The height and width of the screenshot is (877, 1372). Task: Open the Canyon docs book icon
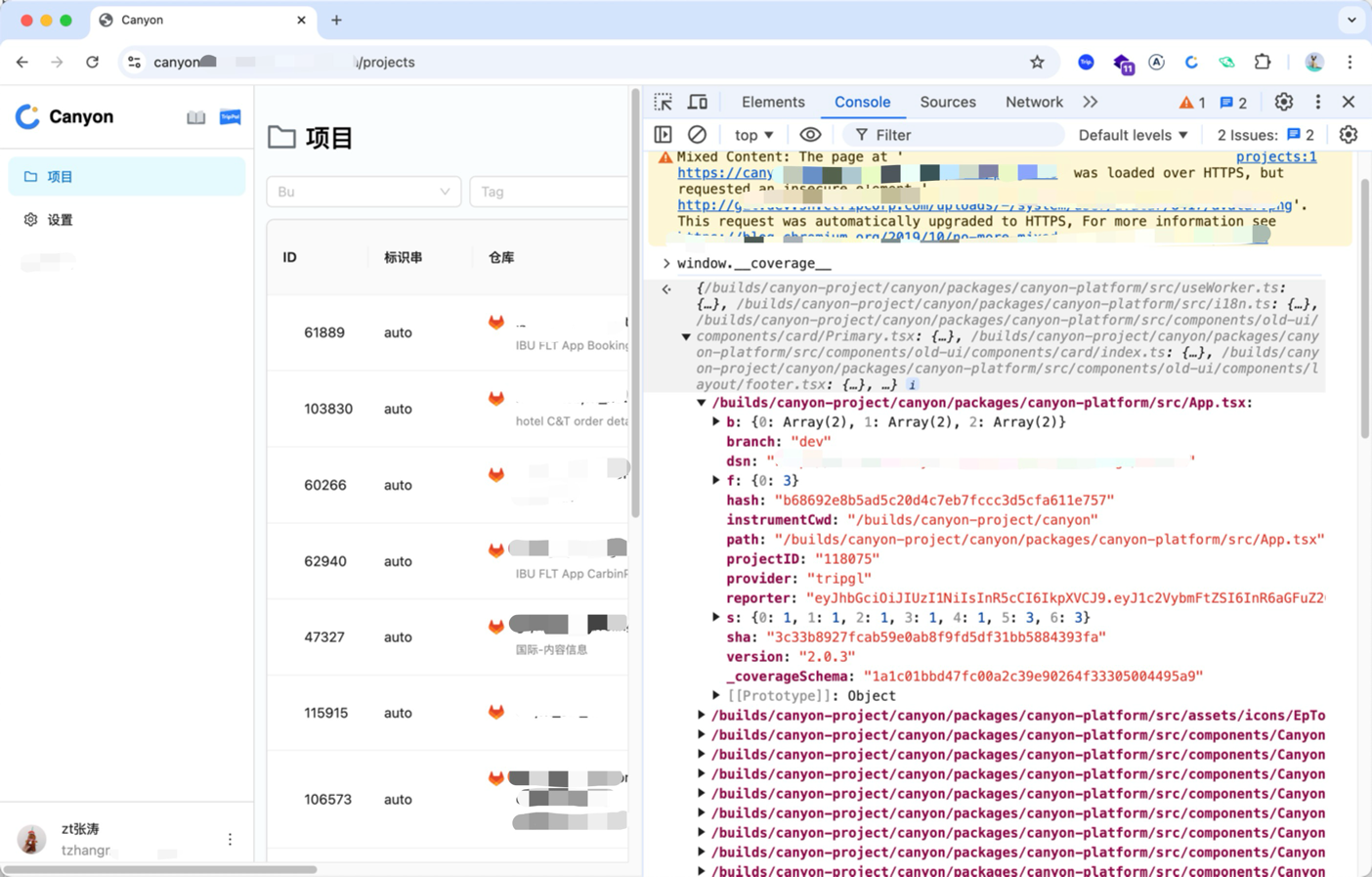[195, 117]
